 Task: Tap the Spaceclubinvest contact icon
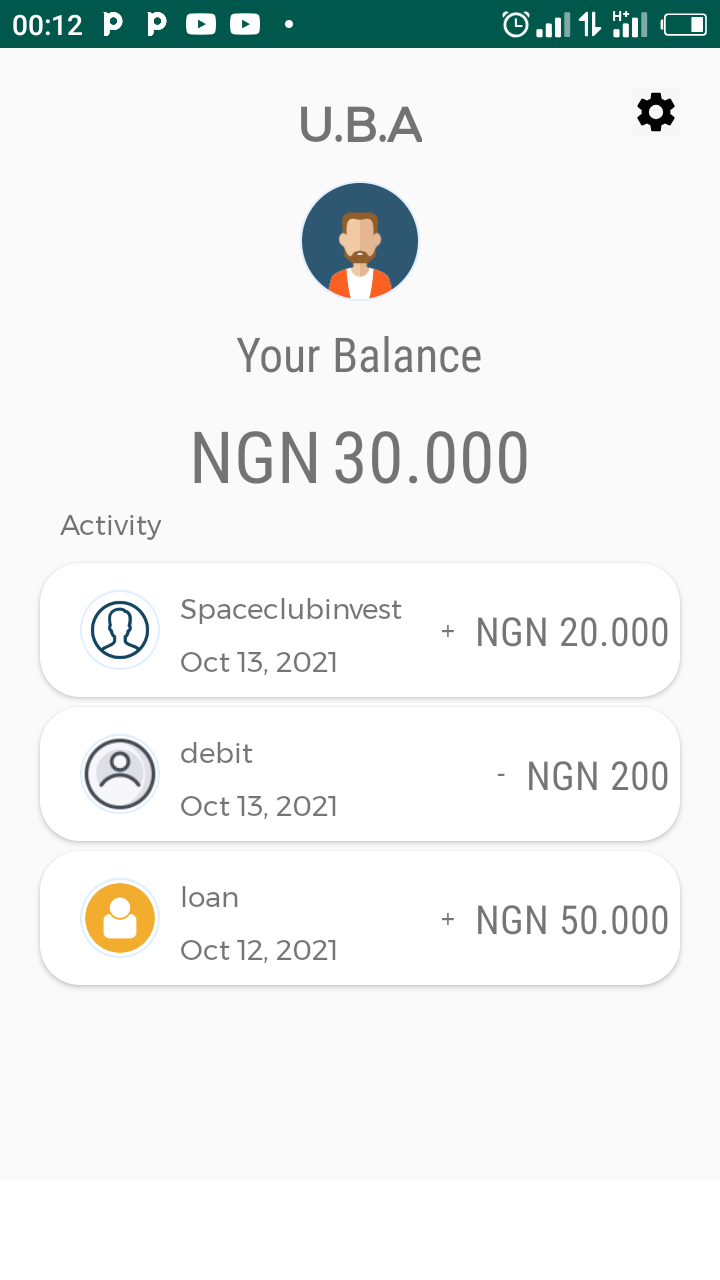point(120,630)
